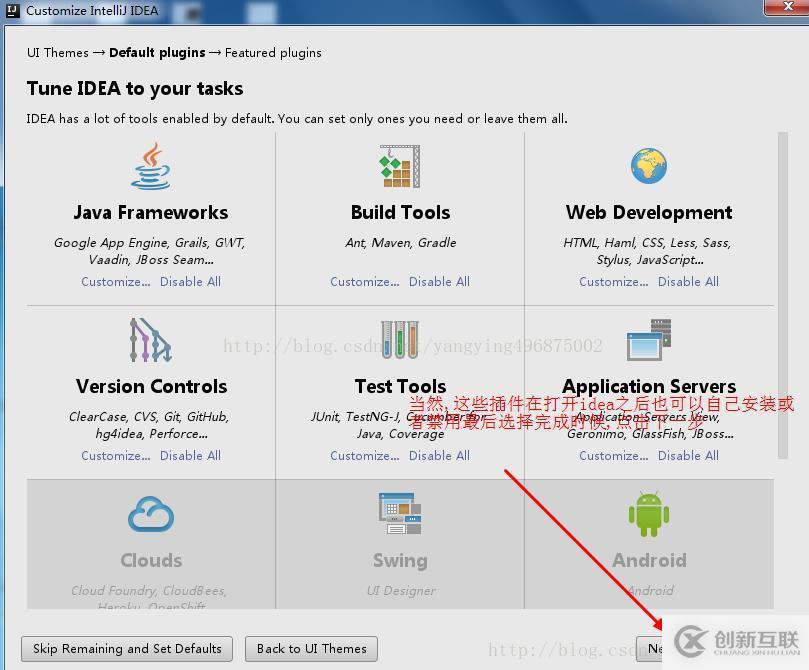
Task: Click the Clouds cloud icon
Action: (x=151, y=514)
